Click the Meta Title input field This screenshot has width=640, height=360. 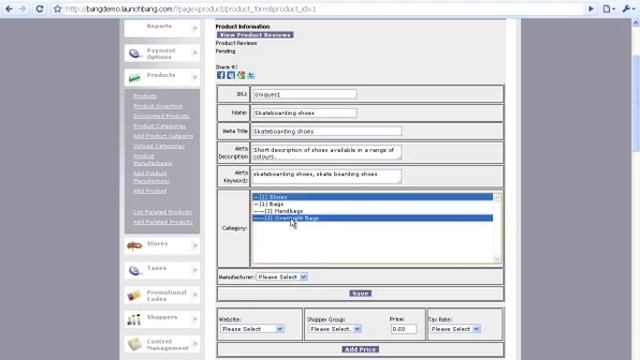coord(327,131)
